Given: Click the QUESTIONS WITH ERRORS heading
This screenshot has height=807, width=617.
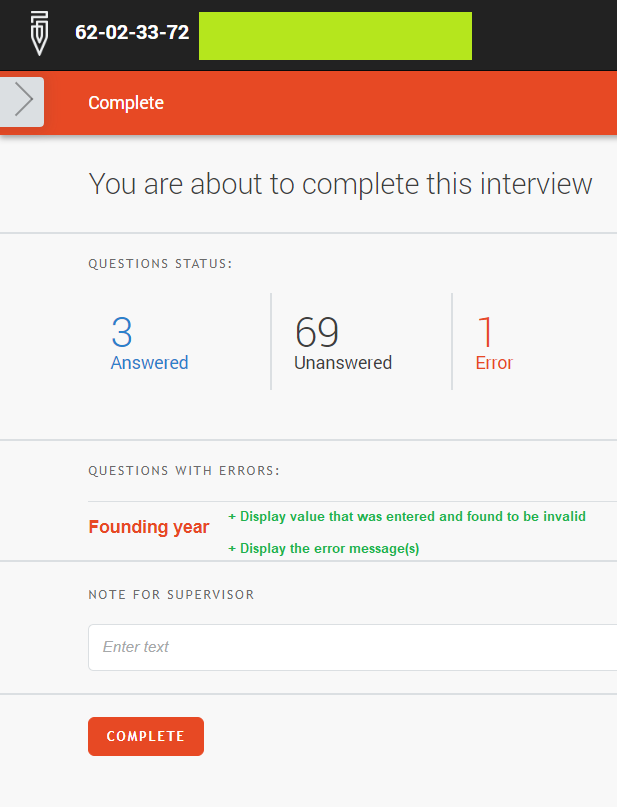Looking at the screenshot, I should (184, 470).
